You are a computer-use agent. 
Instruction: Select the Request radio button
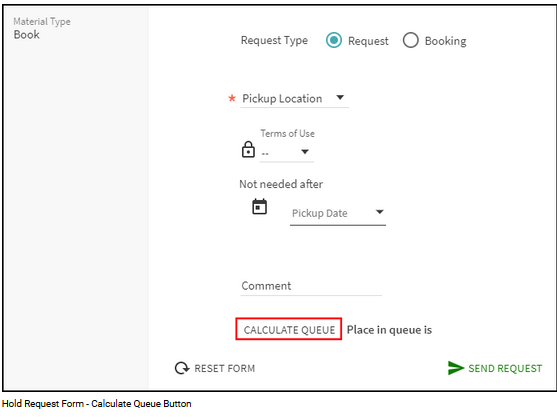(x=334, y=40)
